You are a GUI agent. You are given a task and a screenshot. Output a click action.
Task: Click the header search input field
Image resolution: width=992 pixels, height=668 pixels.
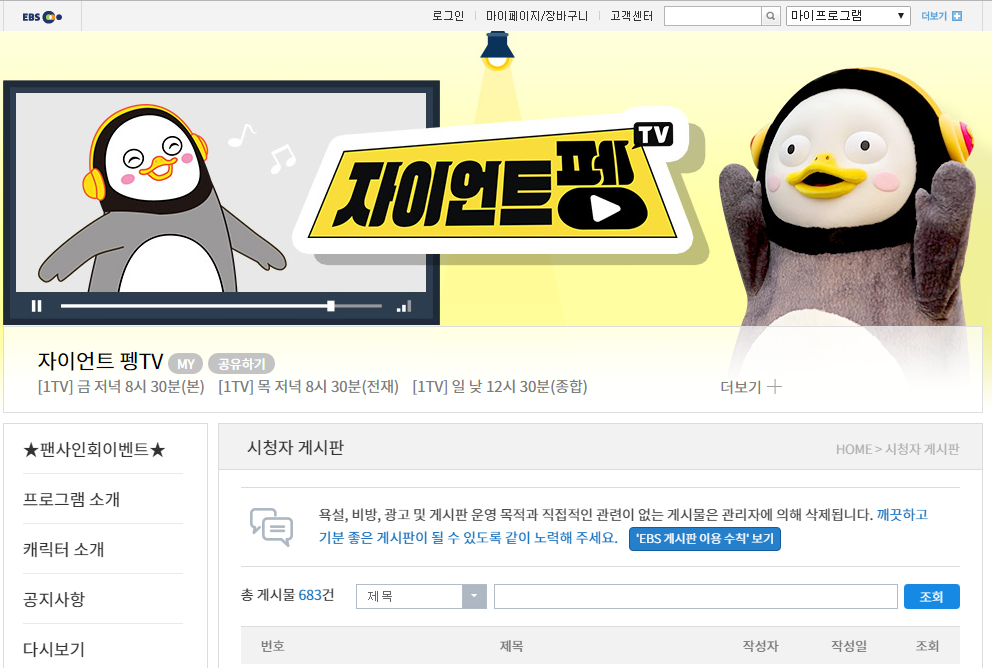click(x=713, y=16)
